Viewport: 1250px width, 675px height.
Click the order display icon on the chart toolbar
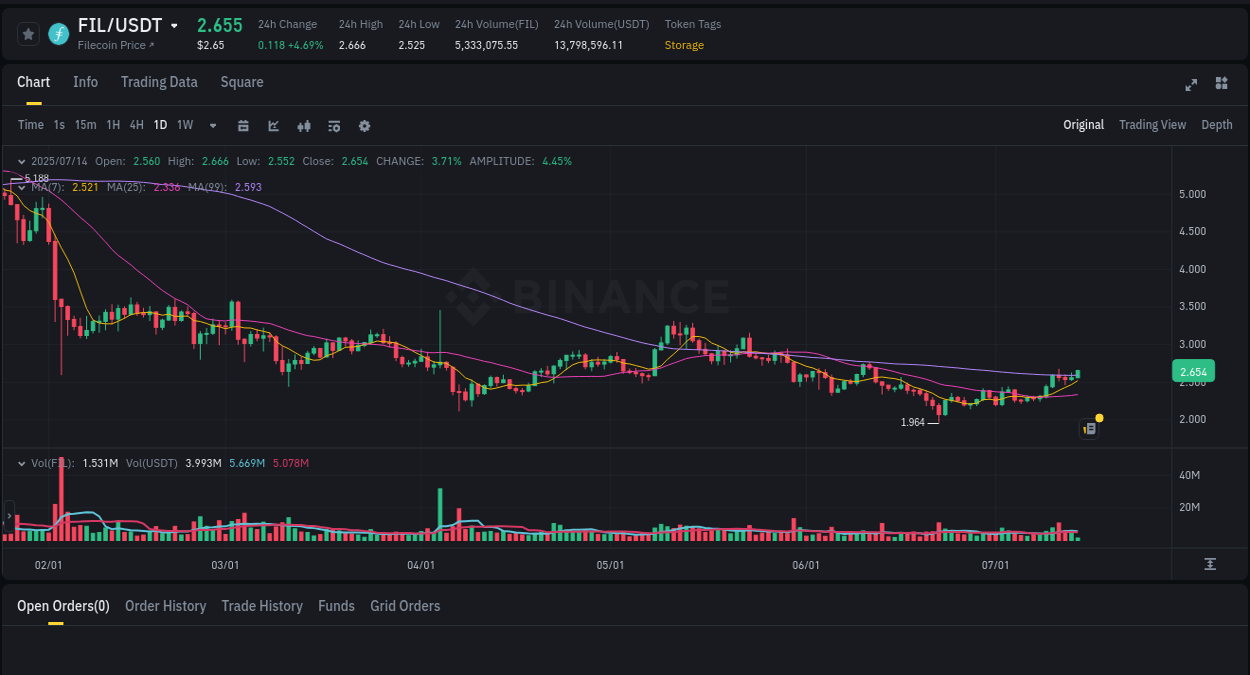[333, 125]
